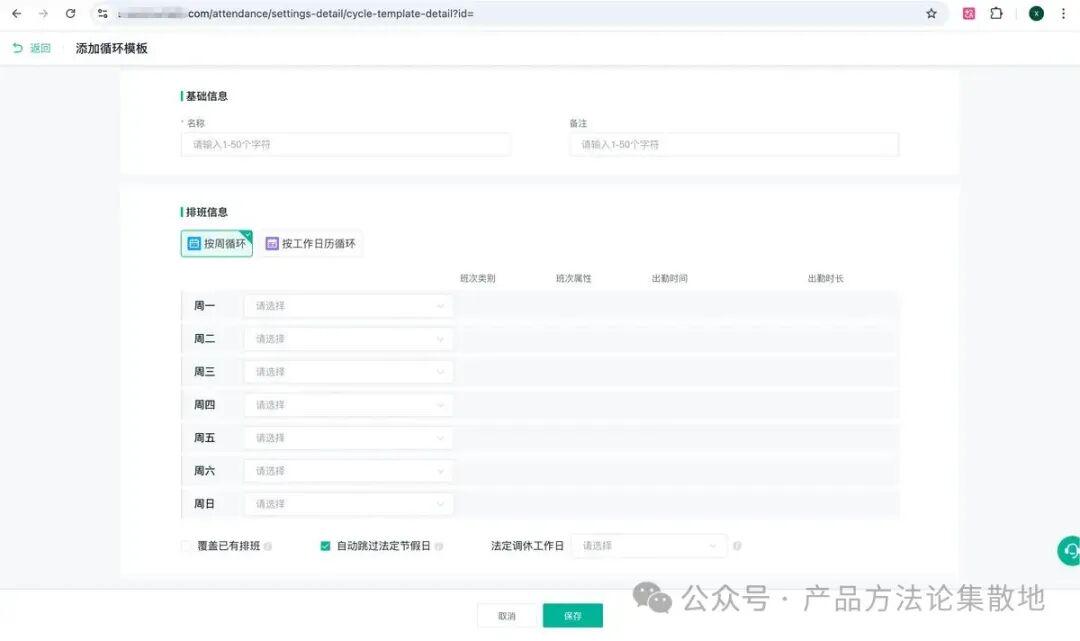Go back with browser back arrow
Screen dimensions: 1080x641
(17, 14)
